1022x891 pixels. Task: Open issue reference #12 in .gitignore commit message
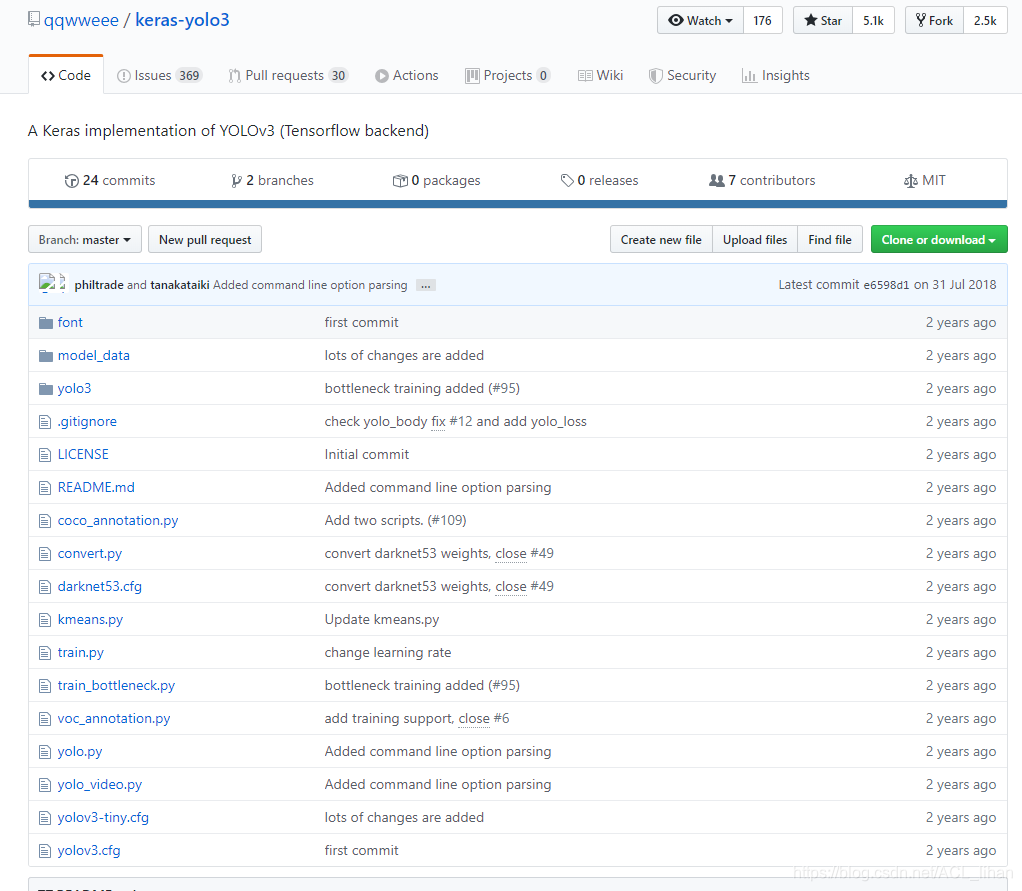point(461,422)
